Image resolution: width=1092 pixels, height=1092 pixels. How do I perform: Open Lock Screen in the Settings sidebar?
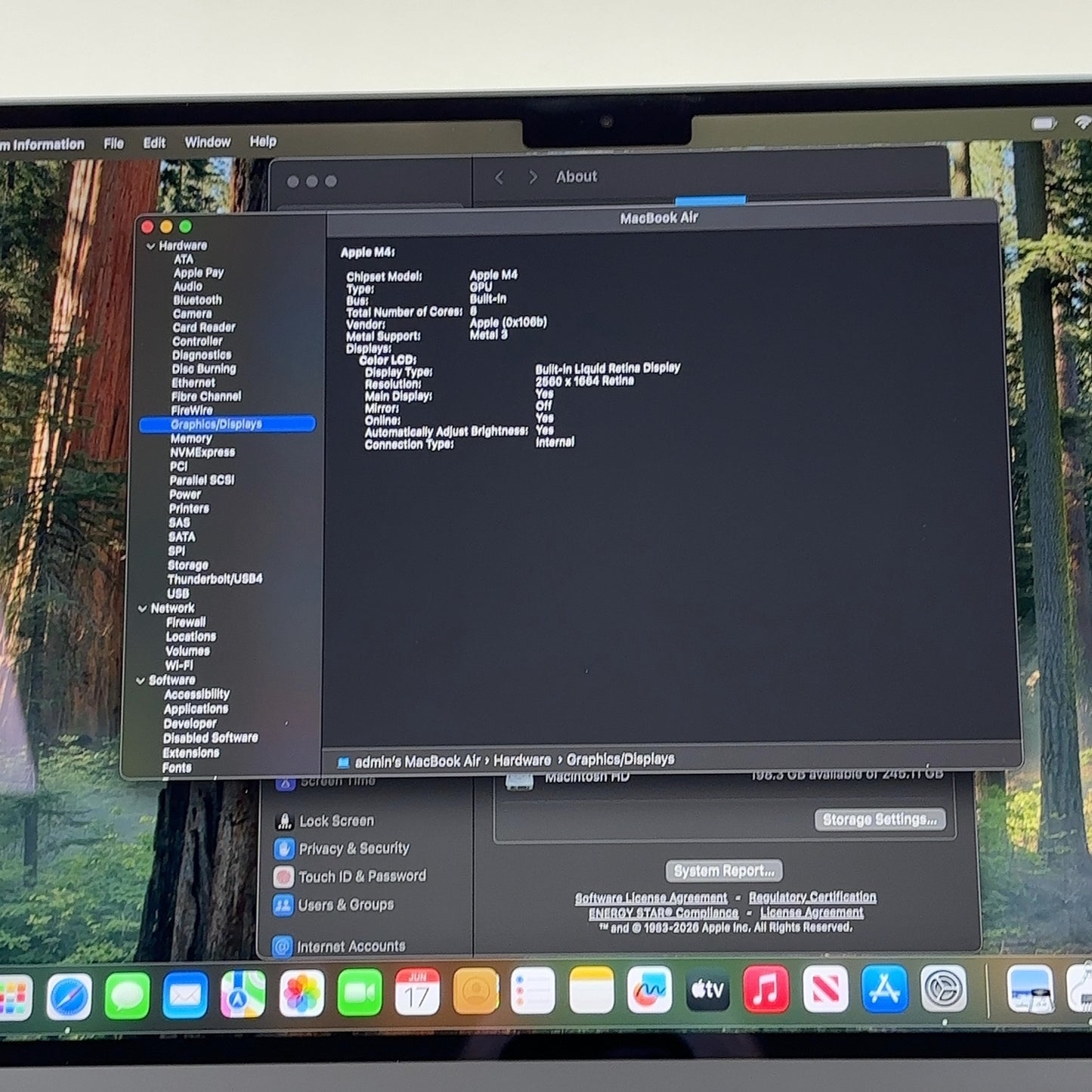click(336, 821)
